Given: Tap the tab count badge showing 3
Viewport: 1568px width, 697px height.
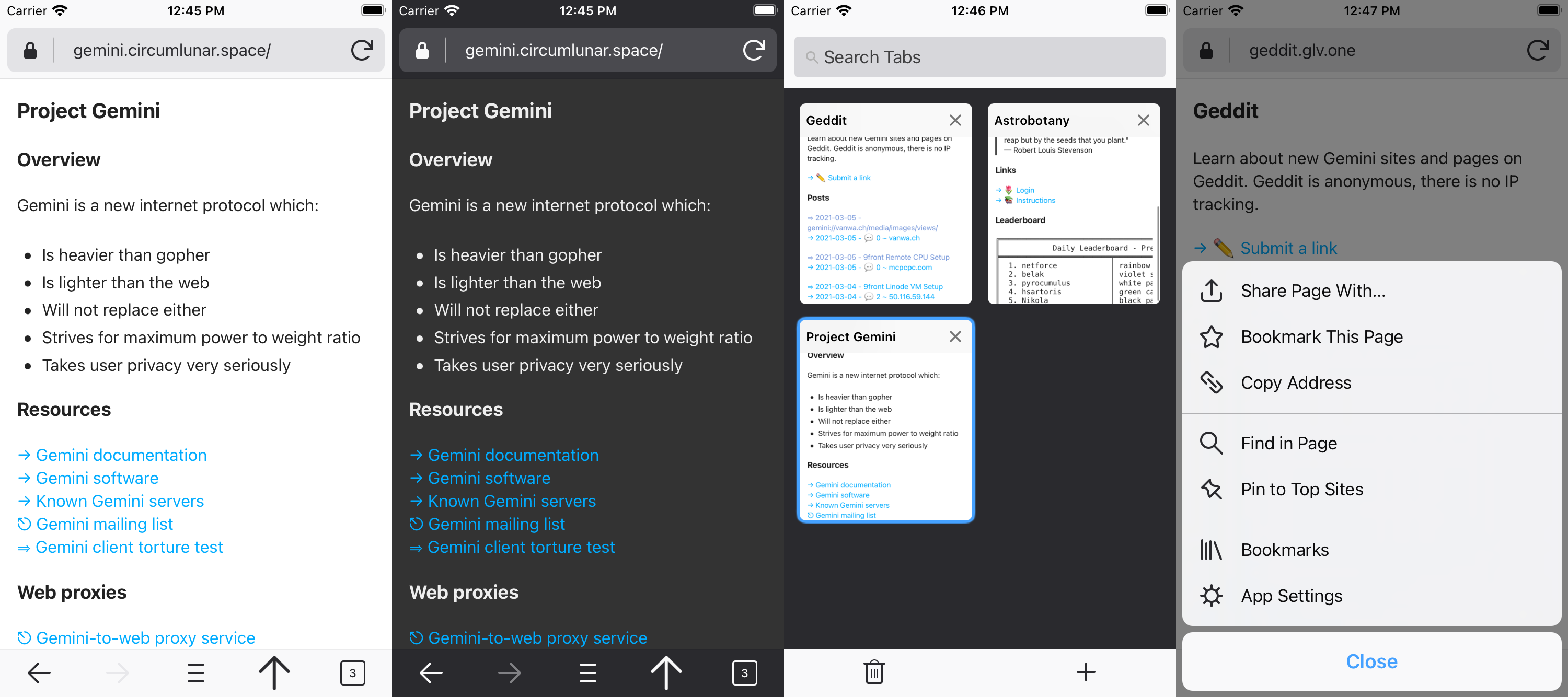Looking at the screenshot, I should pyautogui.click(x=354, y=671).
